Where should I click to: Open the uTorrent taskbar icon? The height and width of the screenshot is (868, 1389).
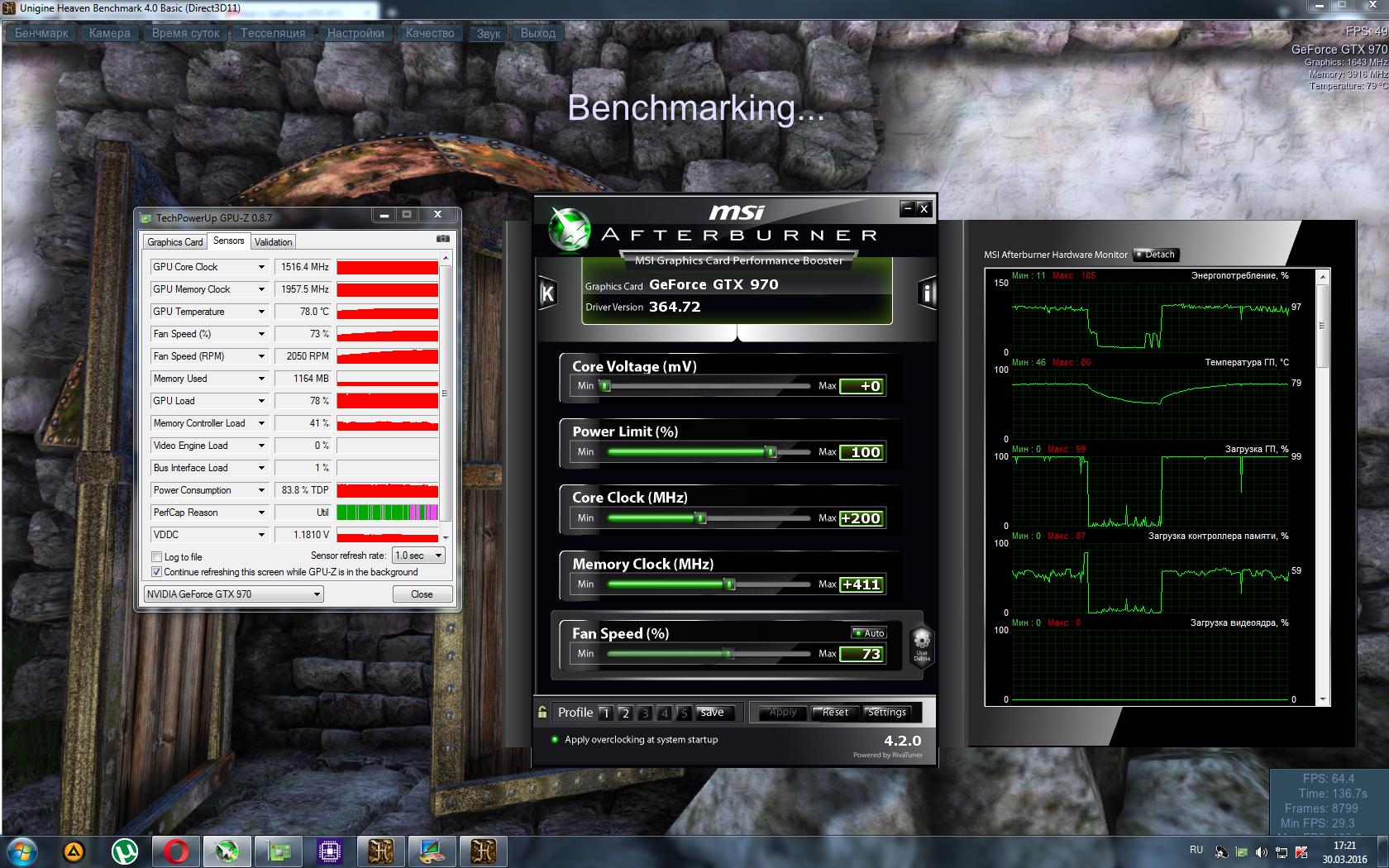point(125,851)
